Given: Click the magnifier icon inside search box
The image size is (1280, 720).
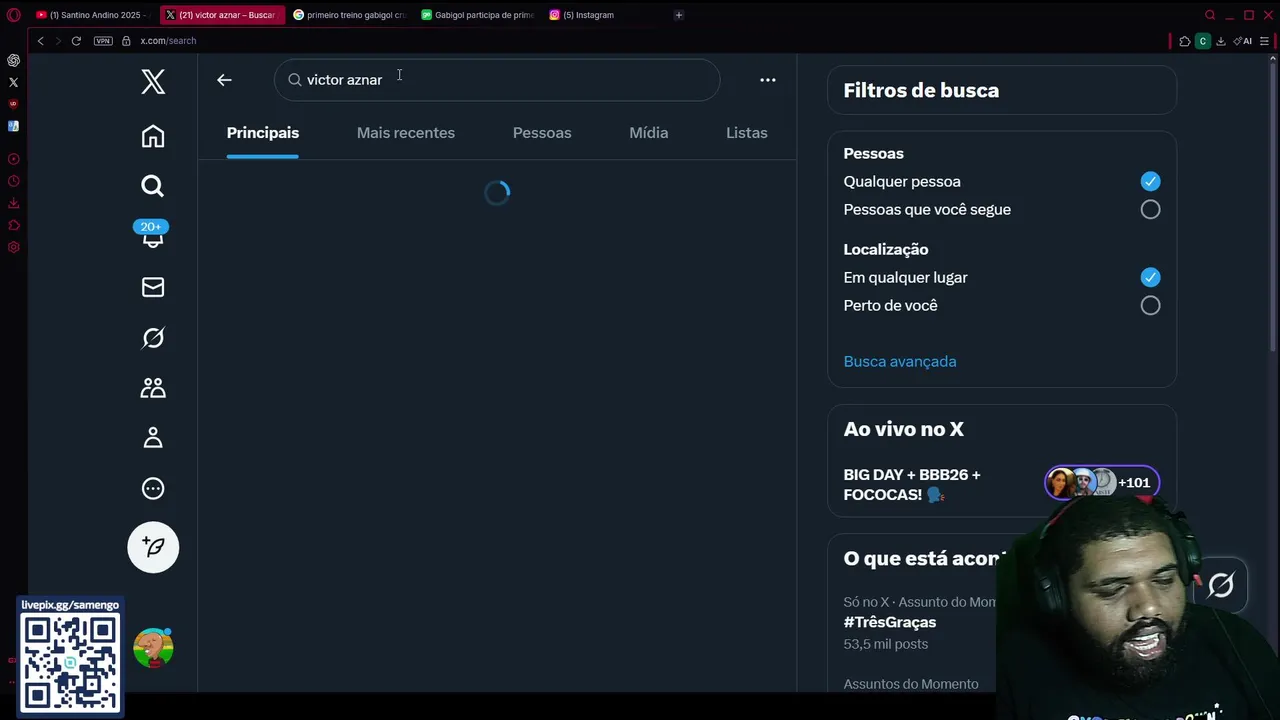Looking at the screenshot, I should tap(295, 80).
